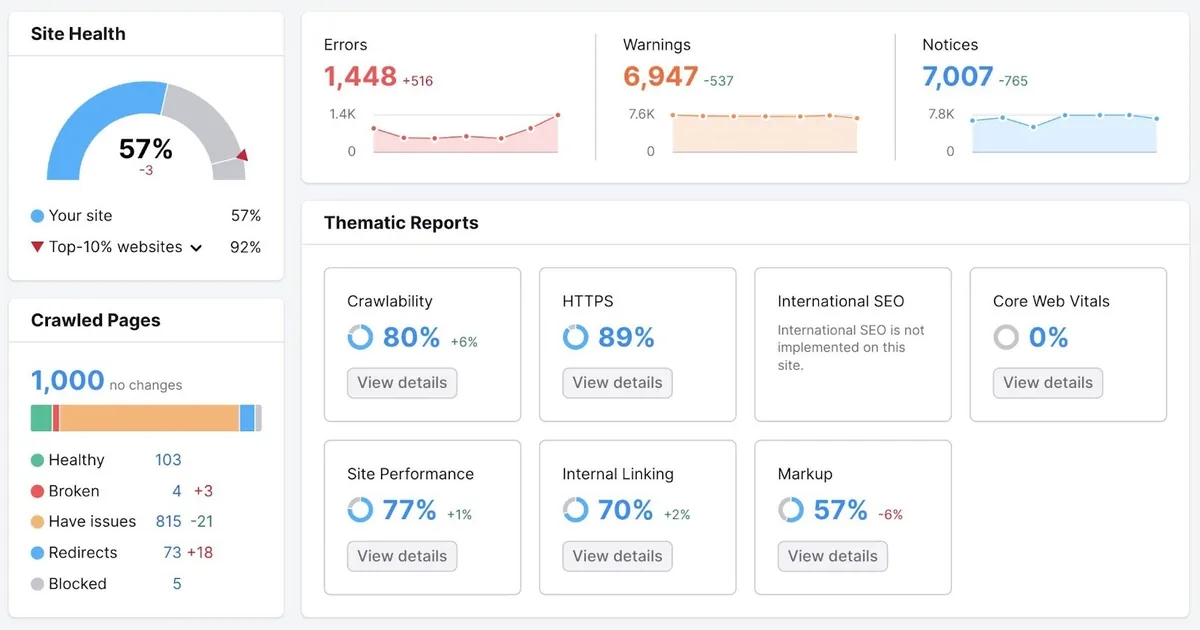
Task: Click the Redirects change +18
Action: pos(200,553)
